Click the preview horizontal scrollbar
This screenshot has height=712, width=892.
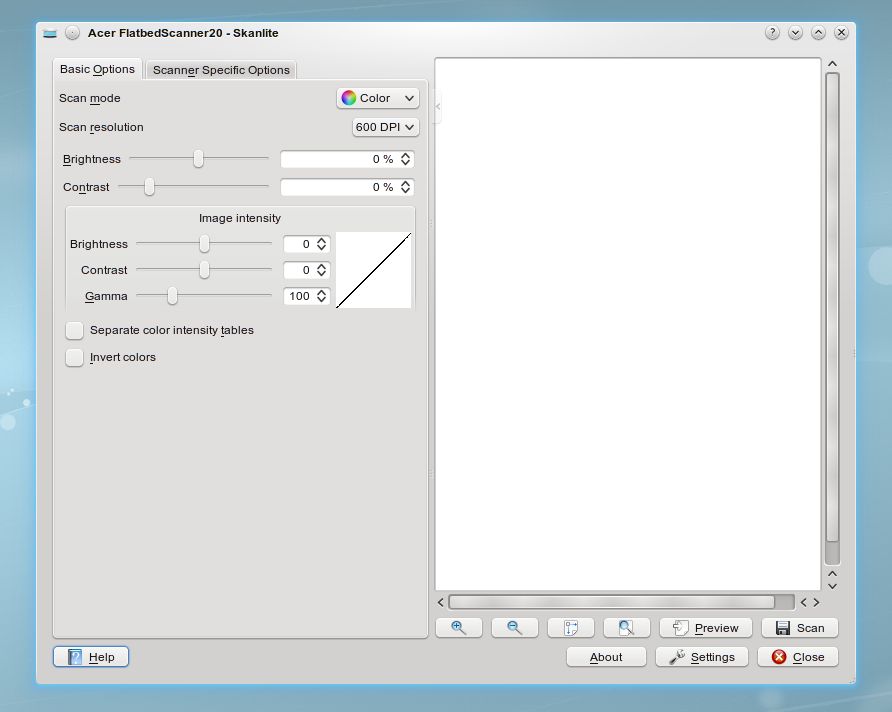pos(621,602)
